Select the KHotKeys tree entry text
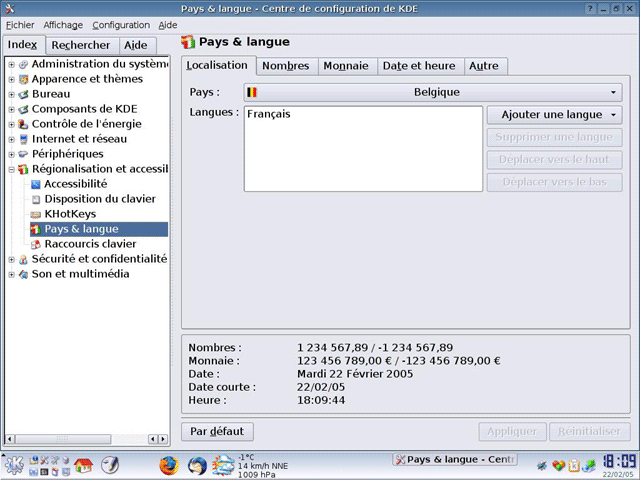Viewport: 640px width, 480px height. point(70,214)
